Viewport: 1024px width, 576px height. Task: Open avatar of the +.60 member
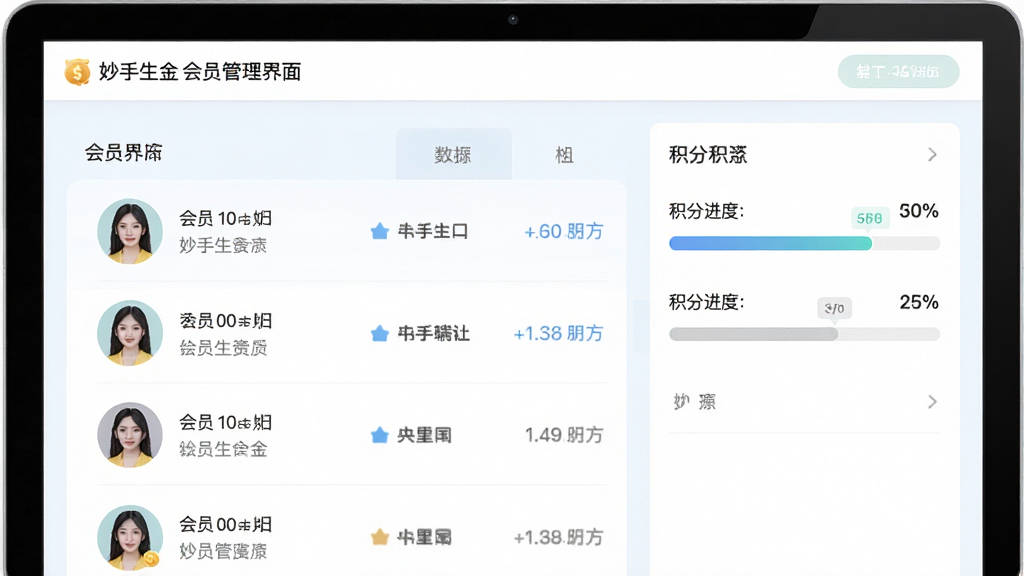(x=130, y=231)
